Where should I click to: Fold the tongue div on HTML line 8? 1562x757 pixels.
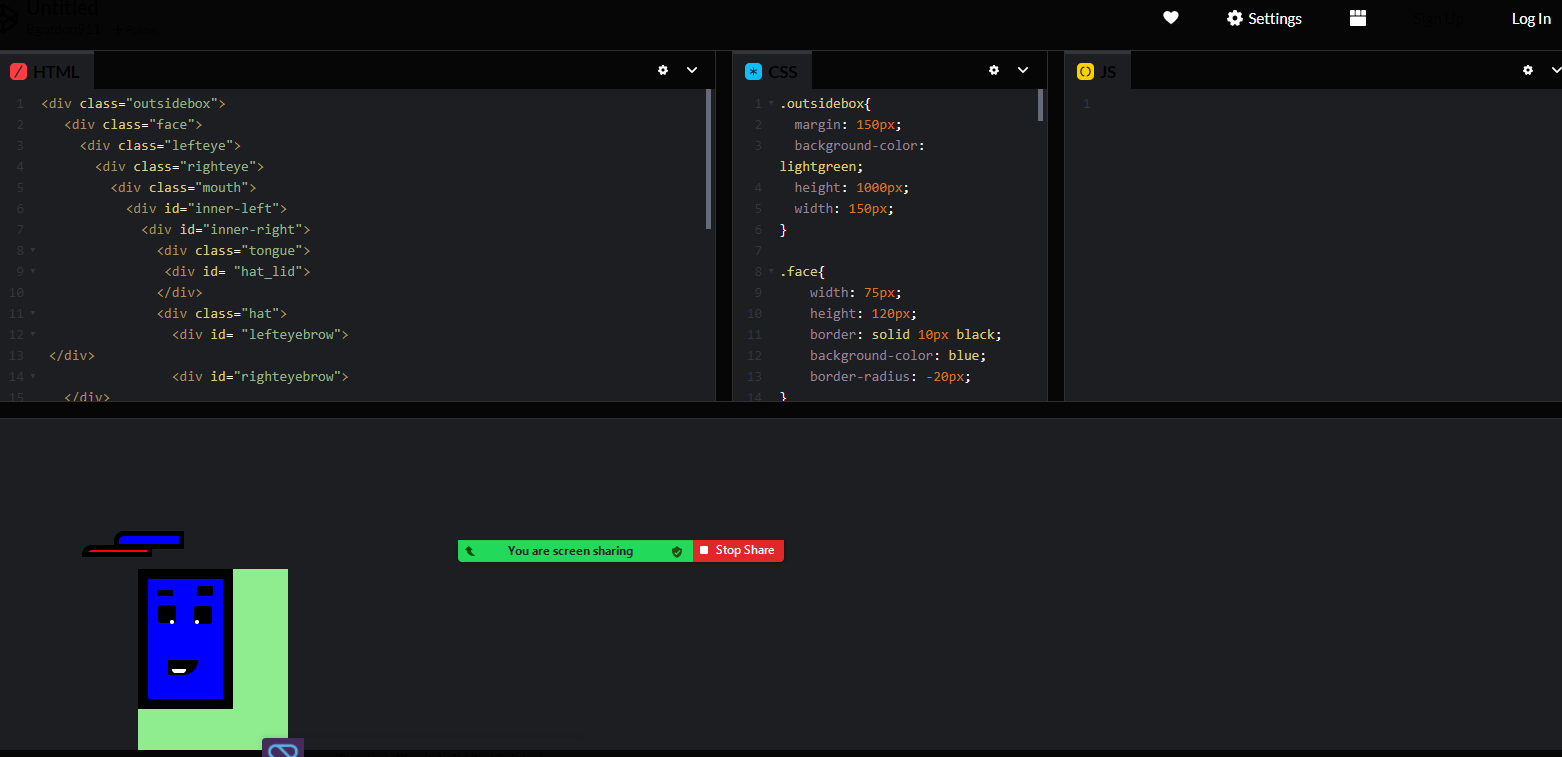point(33,251)
